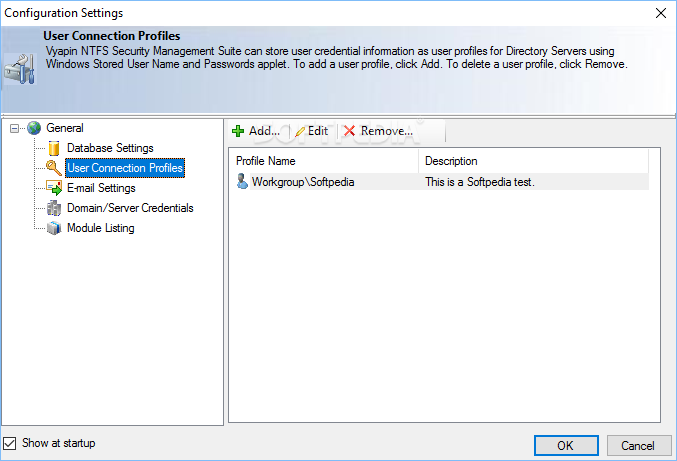Click the pencil Edit icon
This screenshot has width=677, height=461.
[x=300, y=131]
